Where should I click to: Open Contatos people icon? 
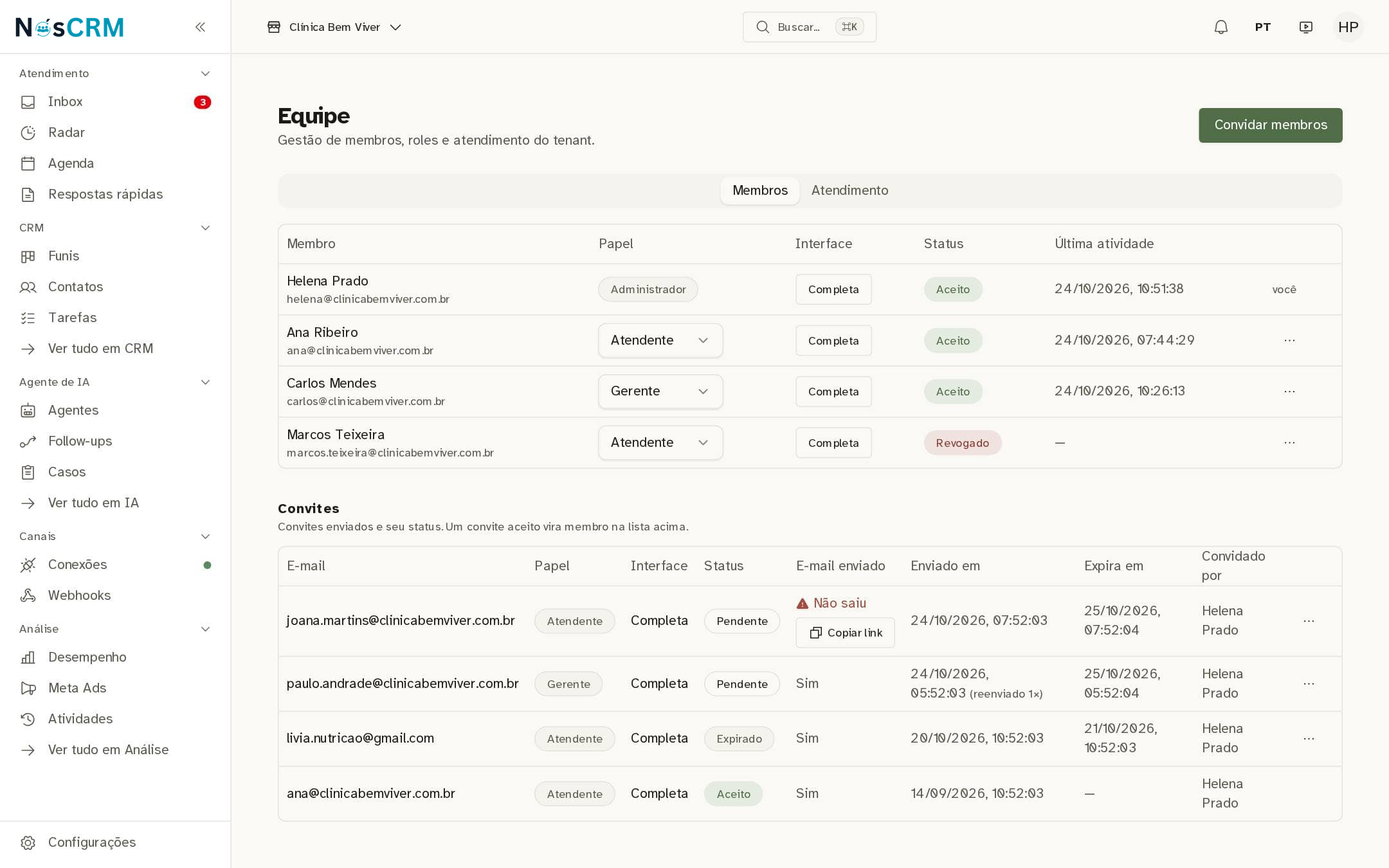(x=28, y=287)
